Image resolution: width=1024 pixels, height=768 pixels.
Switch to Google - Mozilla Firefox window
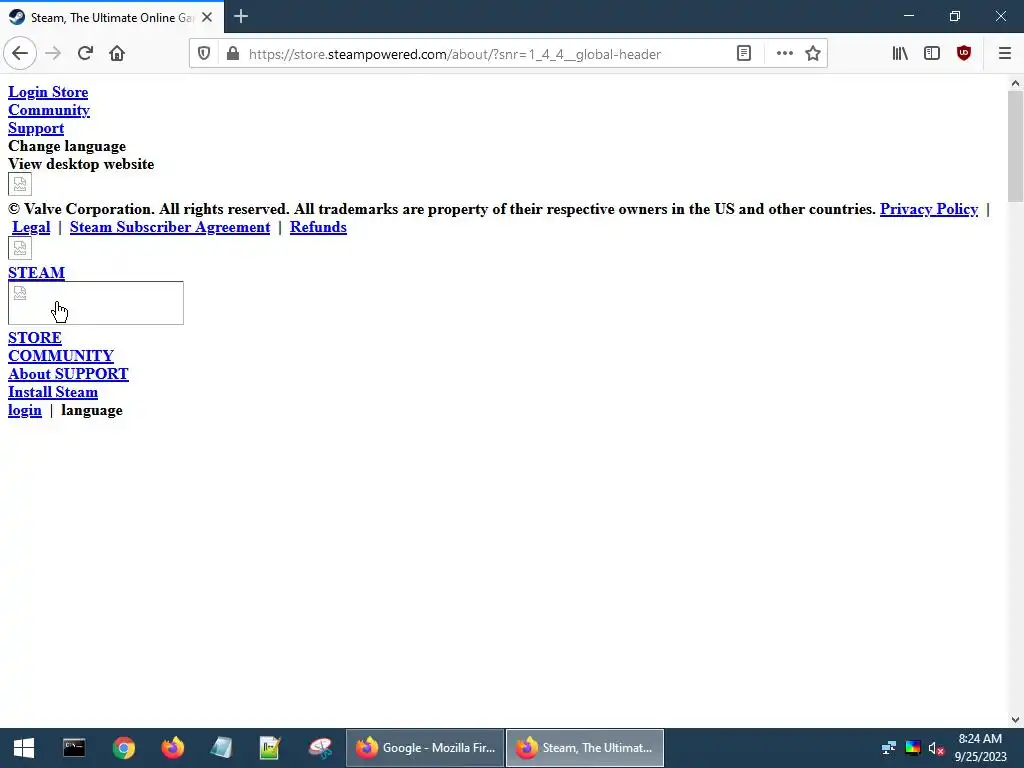click(425, 748)
